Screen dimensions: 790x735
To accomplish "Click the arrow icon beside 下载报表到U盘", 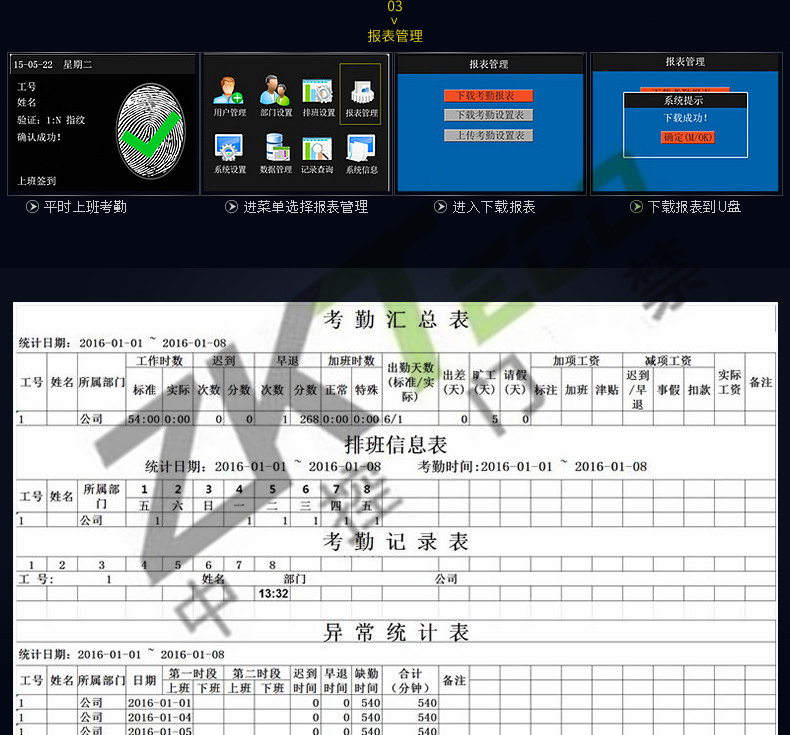I will coord(636,207).
